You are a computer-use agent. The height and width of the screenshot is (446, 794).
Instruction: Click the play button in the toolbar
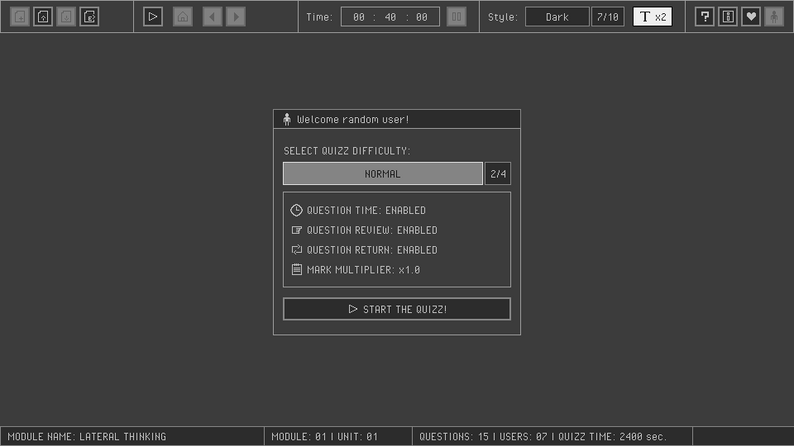152,17
